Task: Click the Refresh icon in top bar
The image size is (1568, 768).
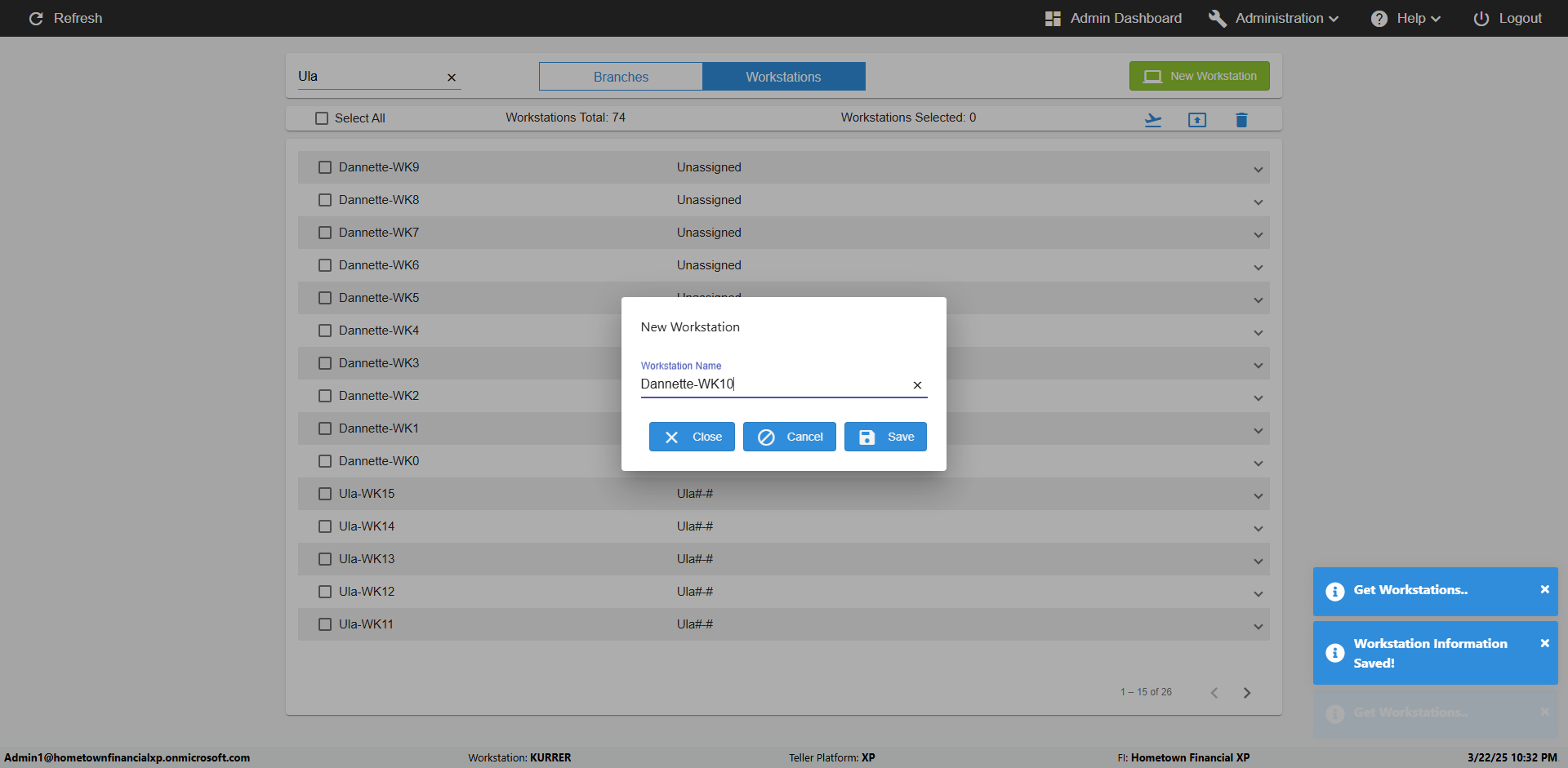Action: click(36, 18)
